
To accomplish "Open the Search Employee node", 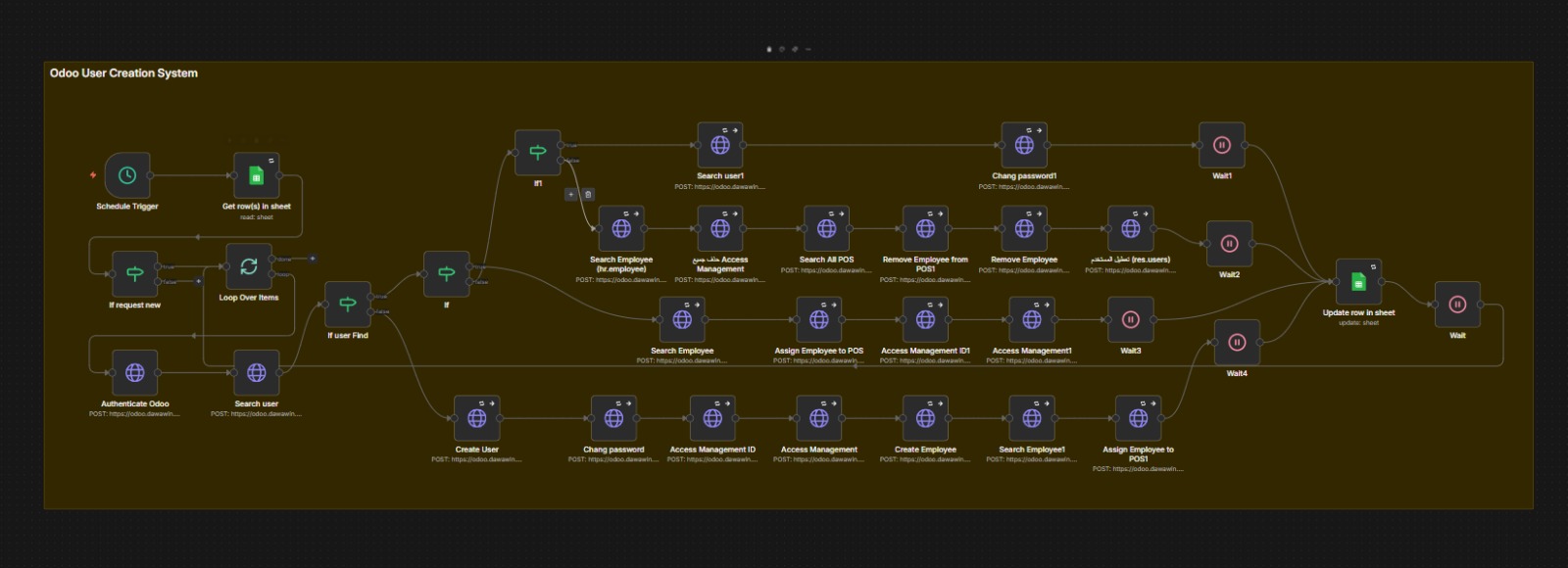I will tap(682, 319).
